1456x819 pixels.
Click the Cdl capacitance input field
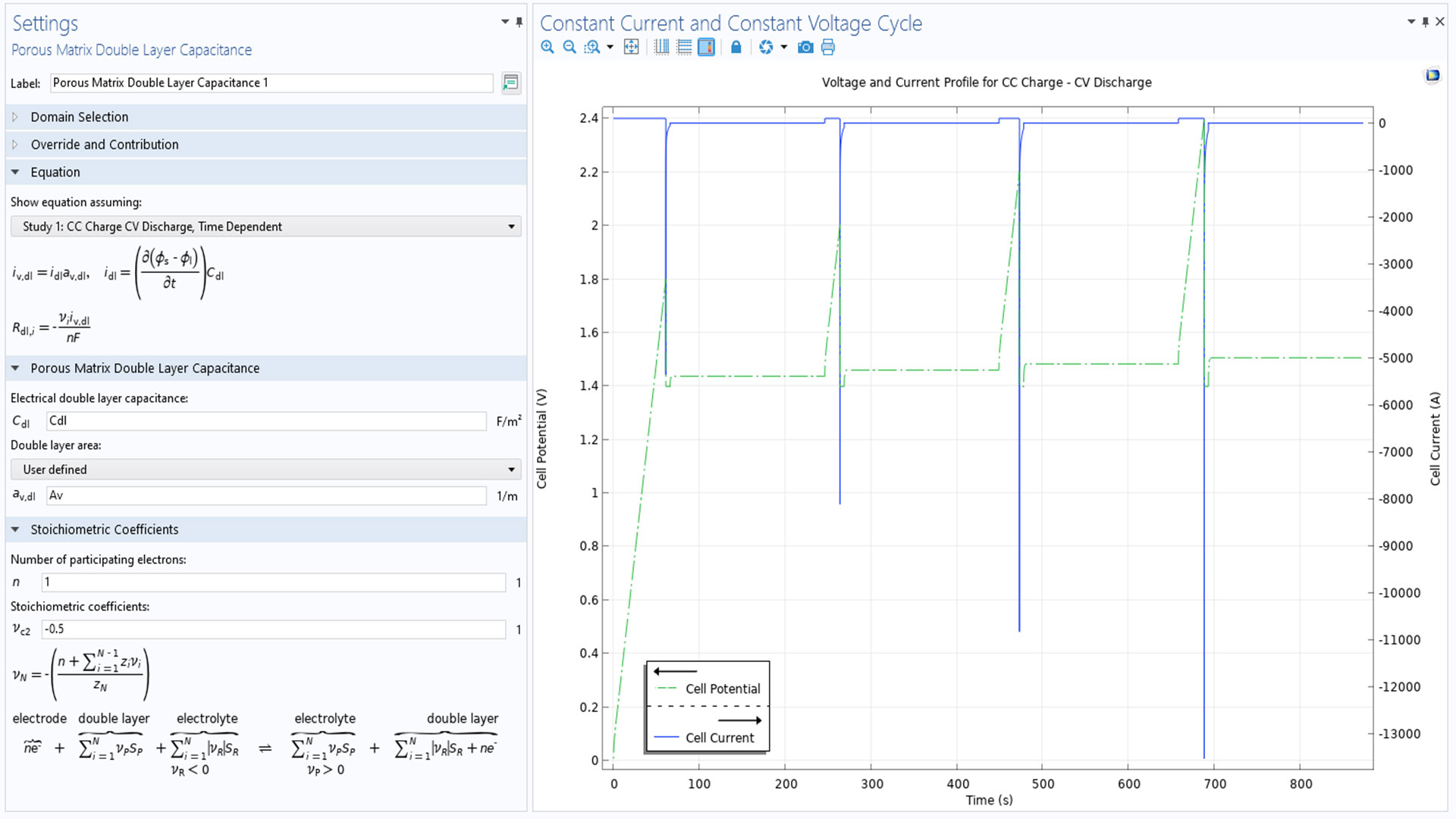(265, 421)
